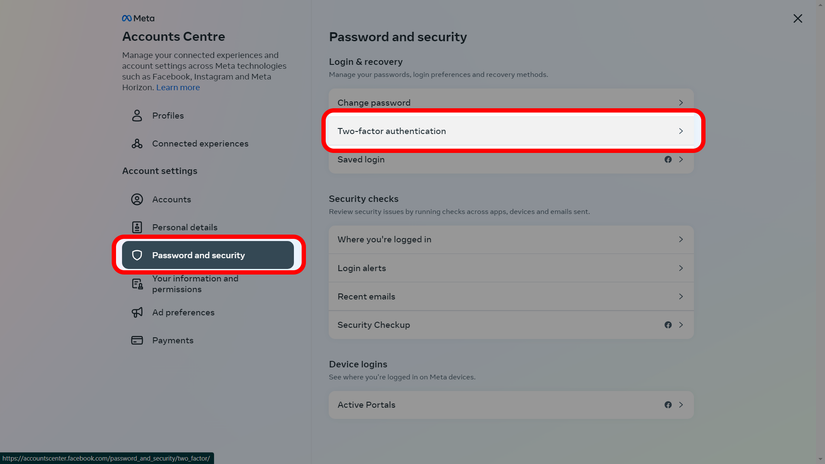Click the Password and security heading
825x464 pixels.
[398, 37]
